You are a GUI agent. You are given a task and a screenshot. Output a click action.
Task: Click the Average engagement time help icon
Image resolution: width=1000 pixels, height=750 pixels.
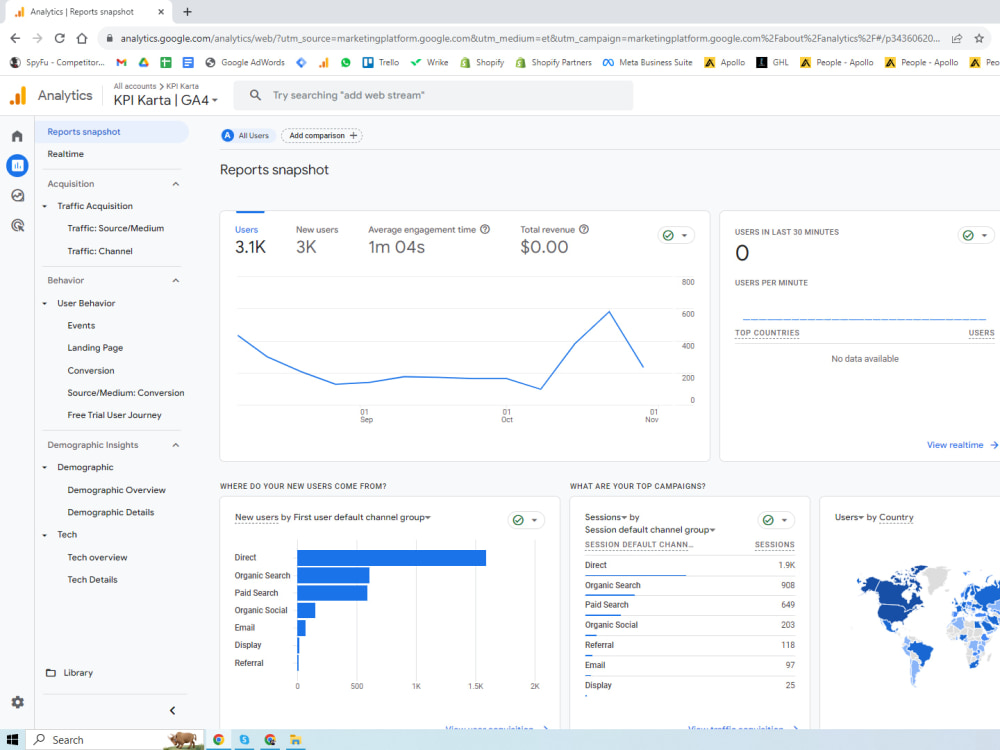coord(485,230)
